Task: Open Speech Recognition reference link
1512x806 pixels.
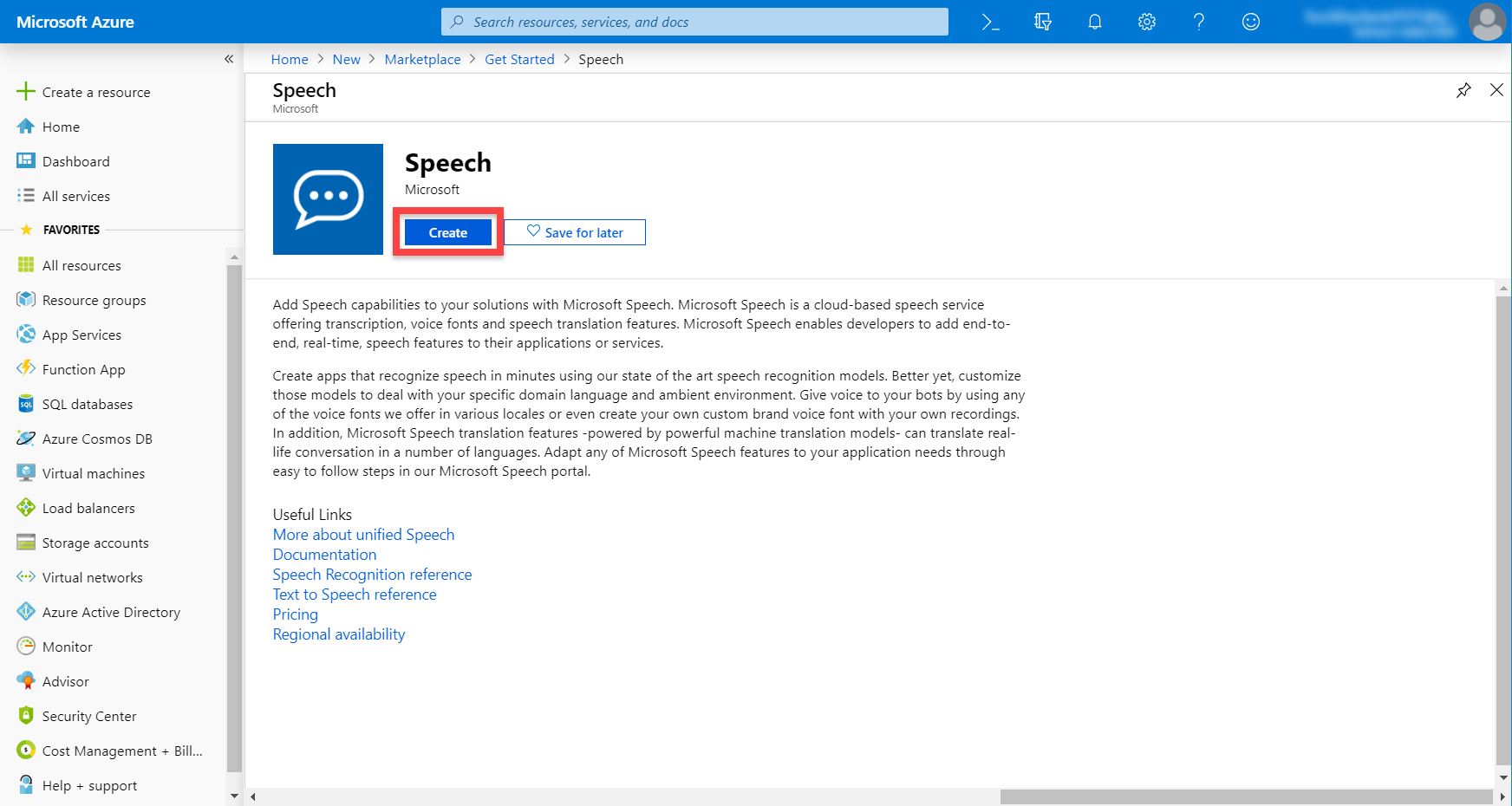Action: (372, 575)
